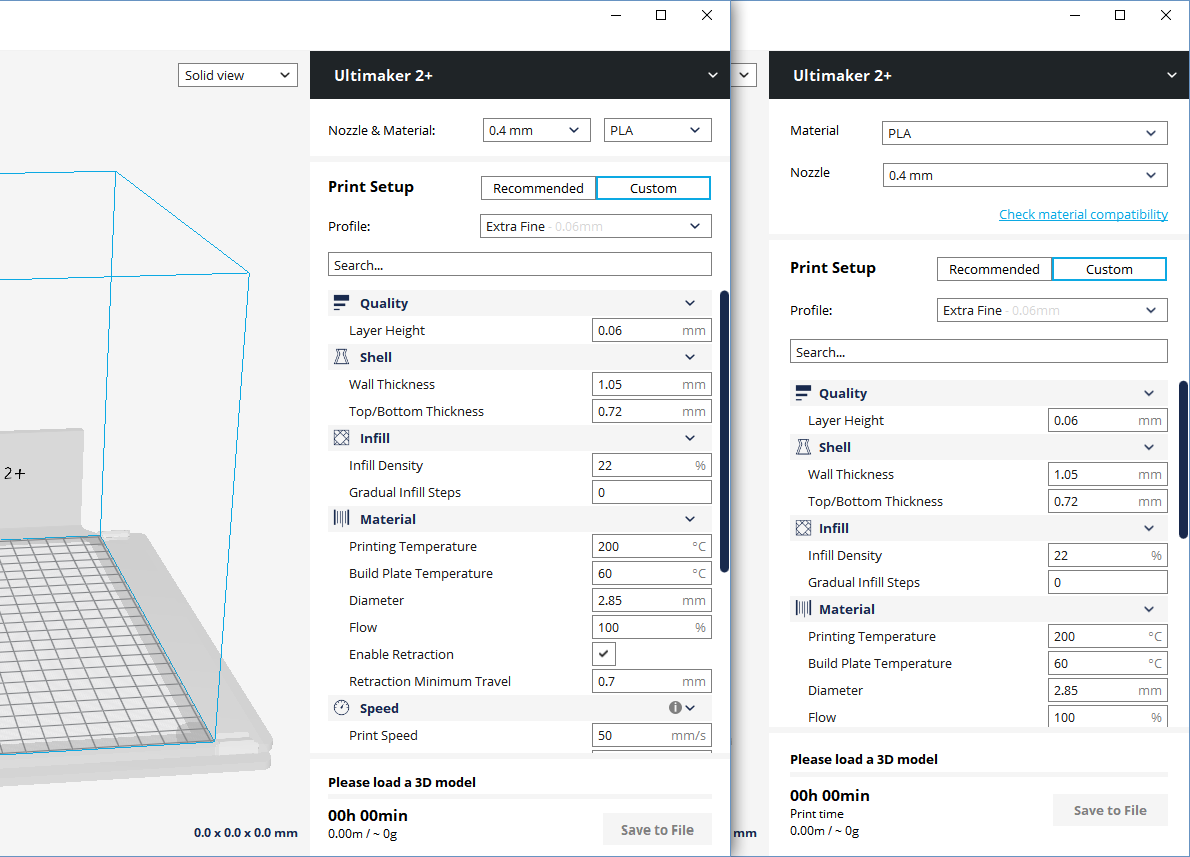The height and width of the screenshot is (857, 1190).
Task: Click Save to File in right window
Action: pos(1110,810)
